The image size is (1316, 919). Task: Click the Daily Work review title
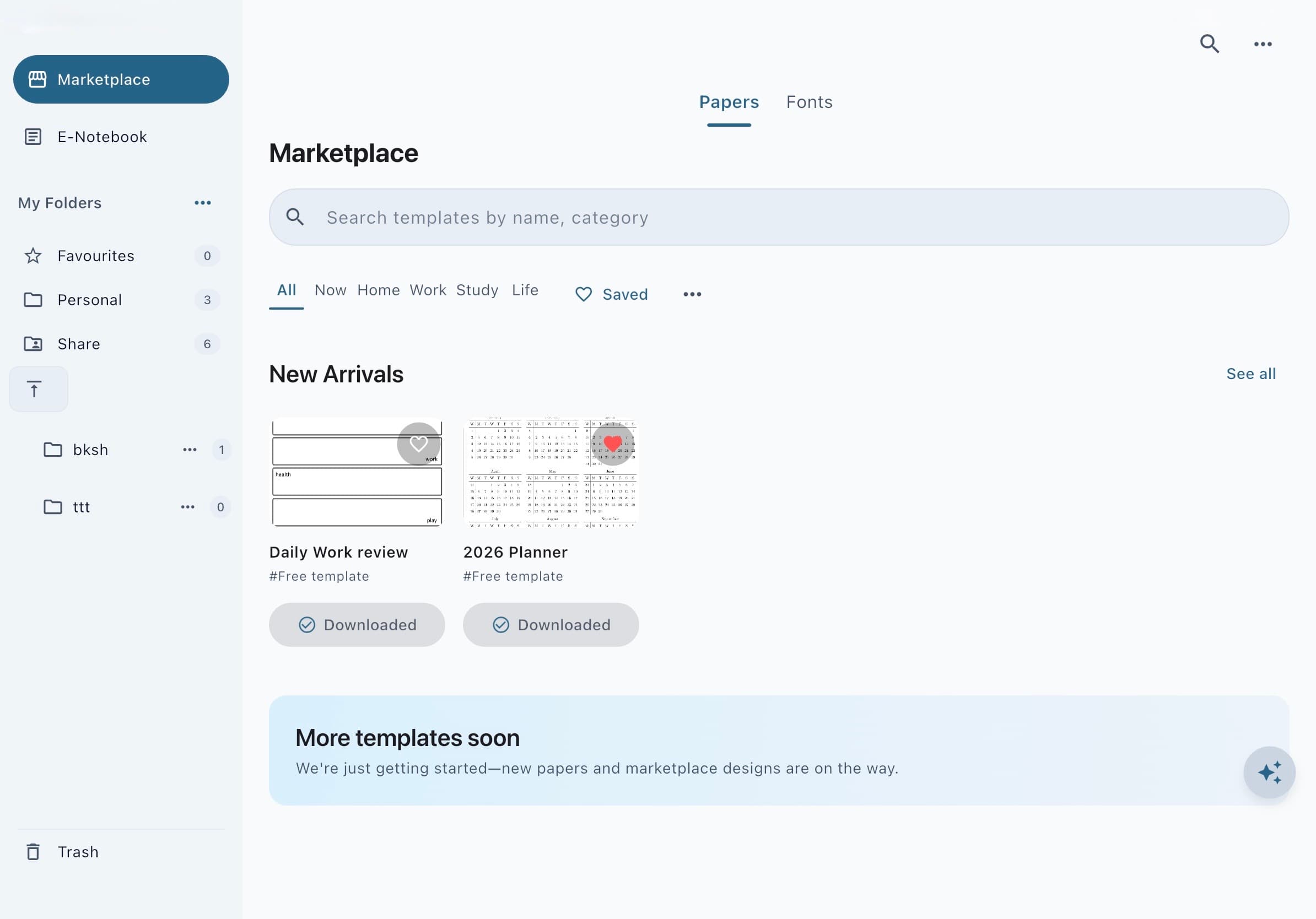click(x=338, y=552)
